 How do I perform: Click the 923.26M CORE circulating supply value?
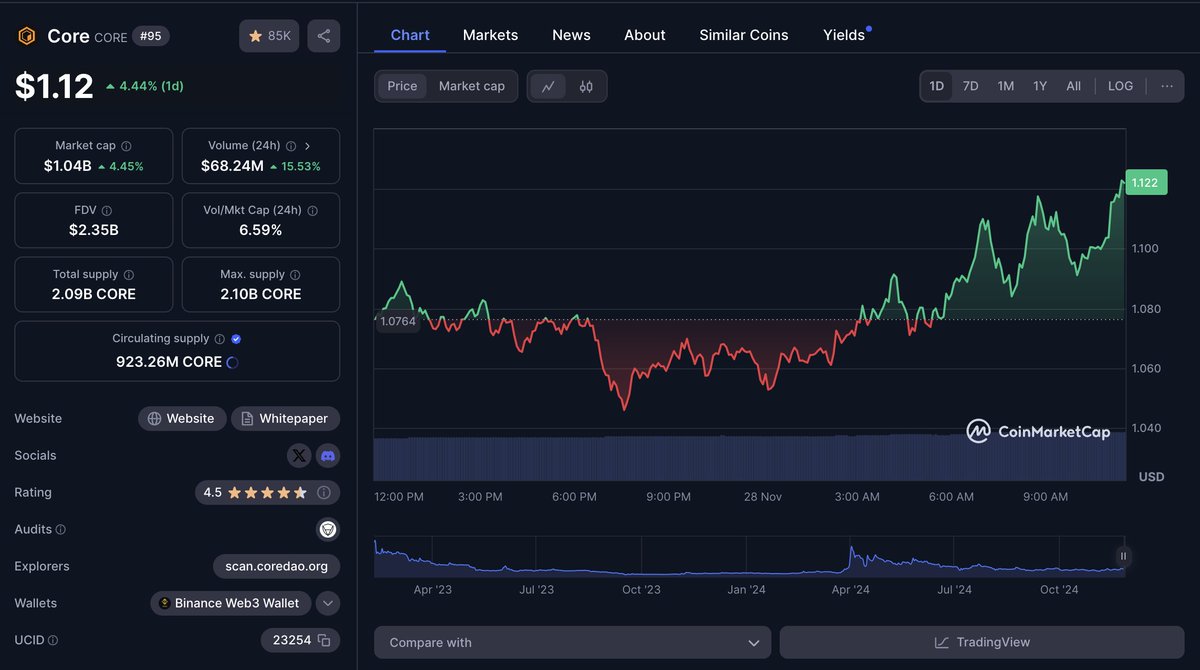(x=169, y=362)
